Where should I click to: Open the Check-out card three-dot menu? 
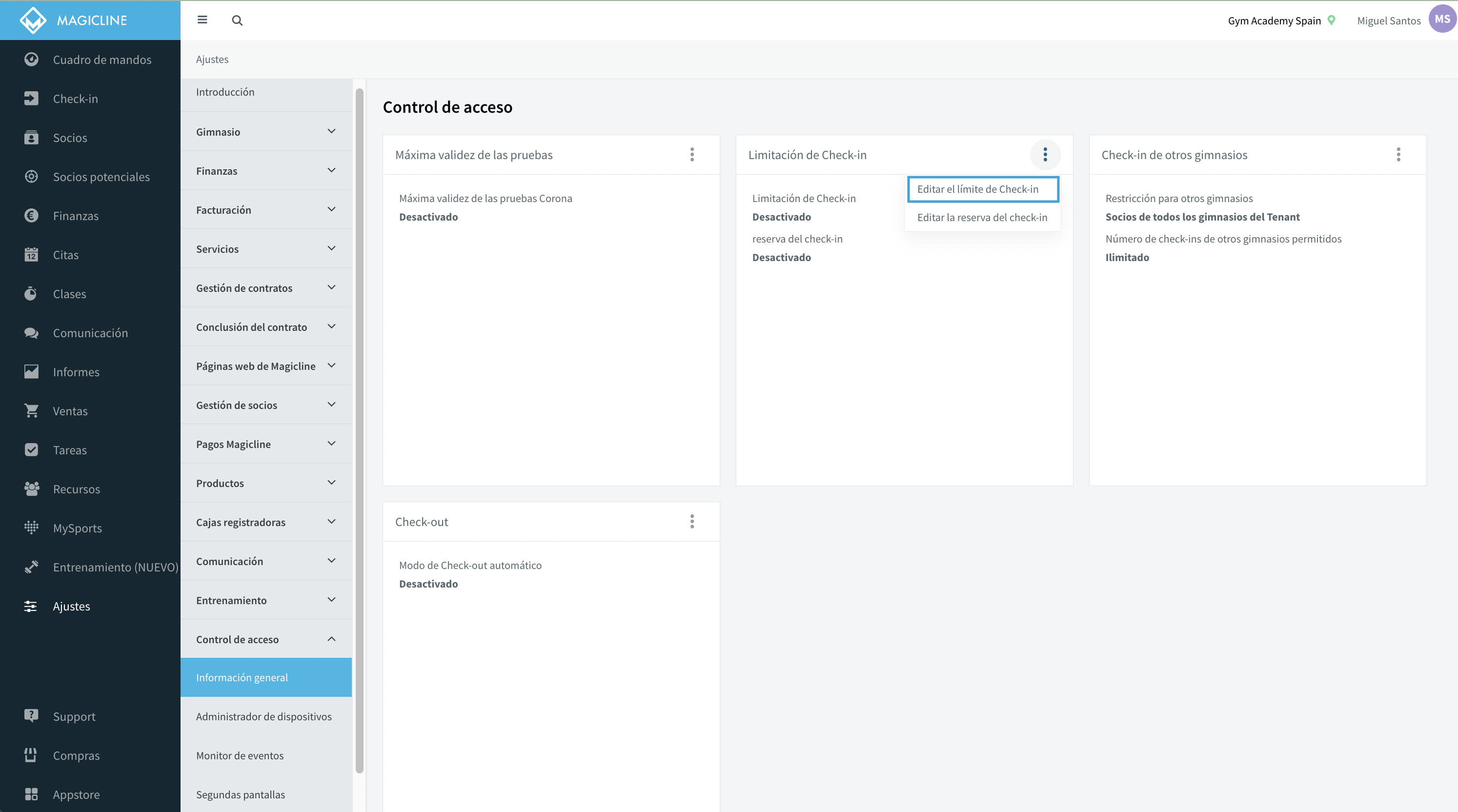[691, 522]
